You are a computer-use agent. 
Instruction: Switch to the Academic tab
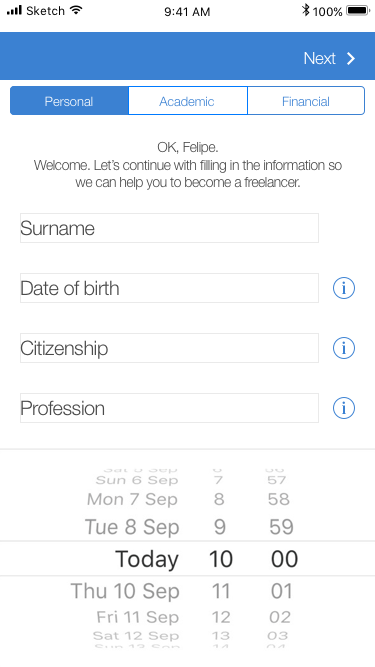(188, 101)
